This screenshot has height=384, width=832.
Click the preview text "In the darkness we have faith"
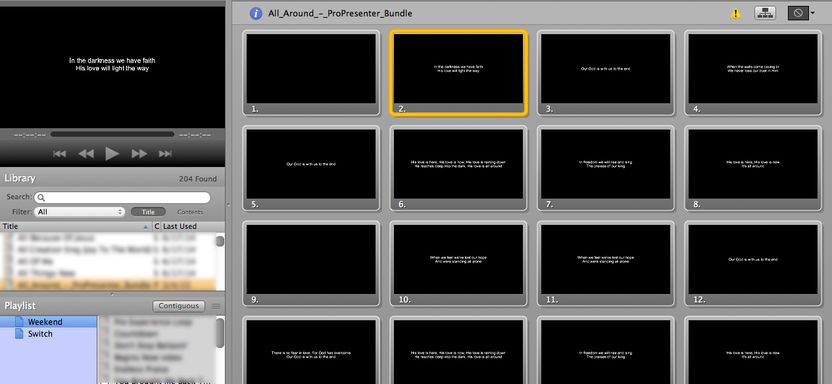(x=112, y=60)
